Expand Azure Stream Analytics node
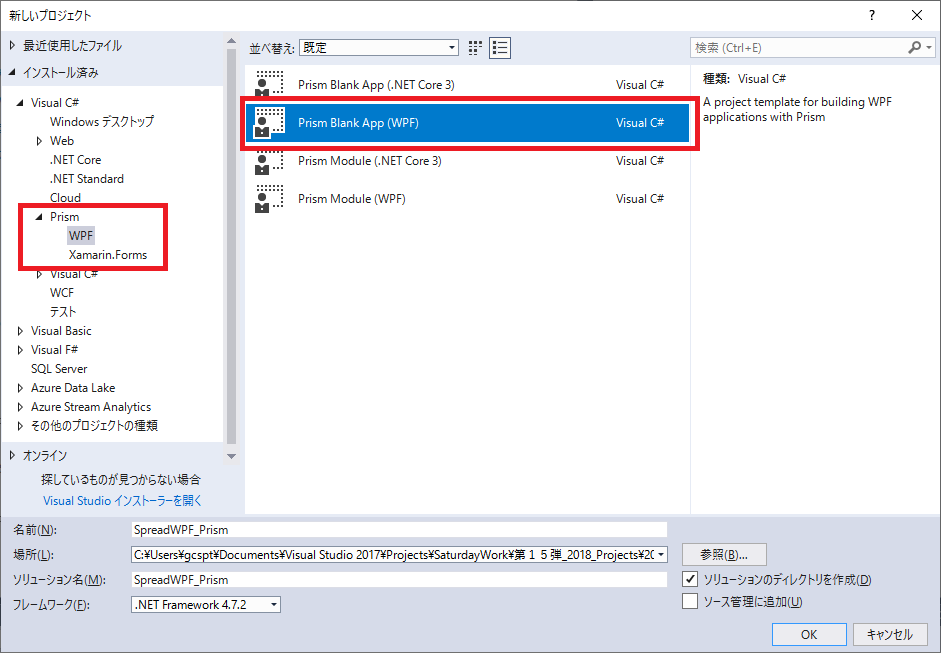941x653 pixels. coord(20,407)
